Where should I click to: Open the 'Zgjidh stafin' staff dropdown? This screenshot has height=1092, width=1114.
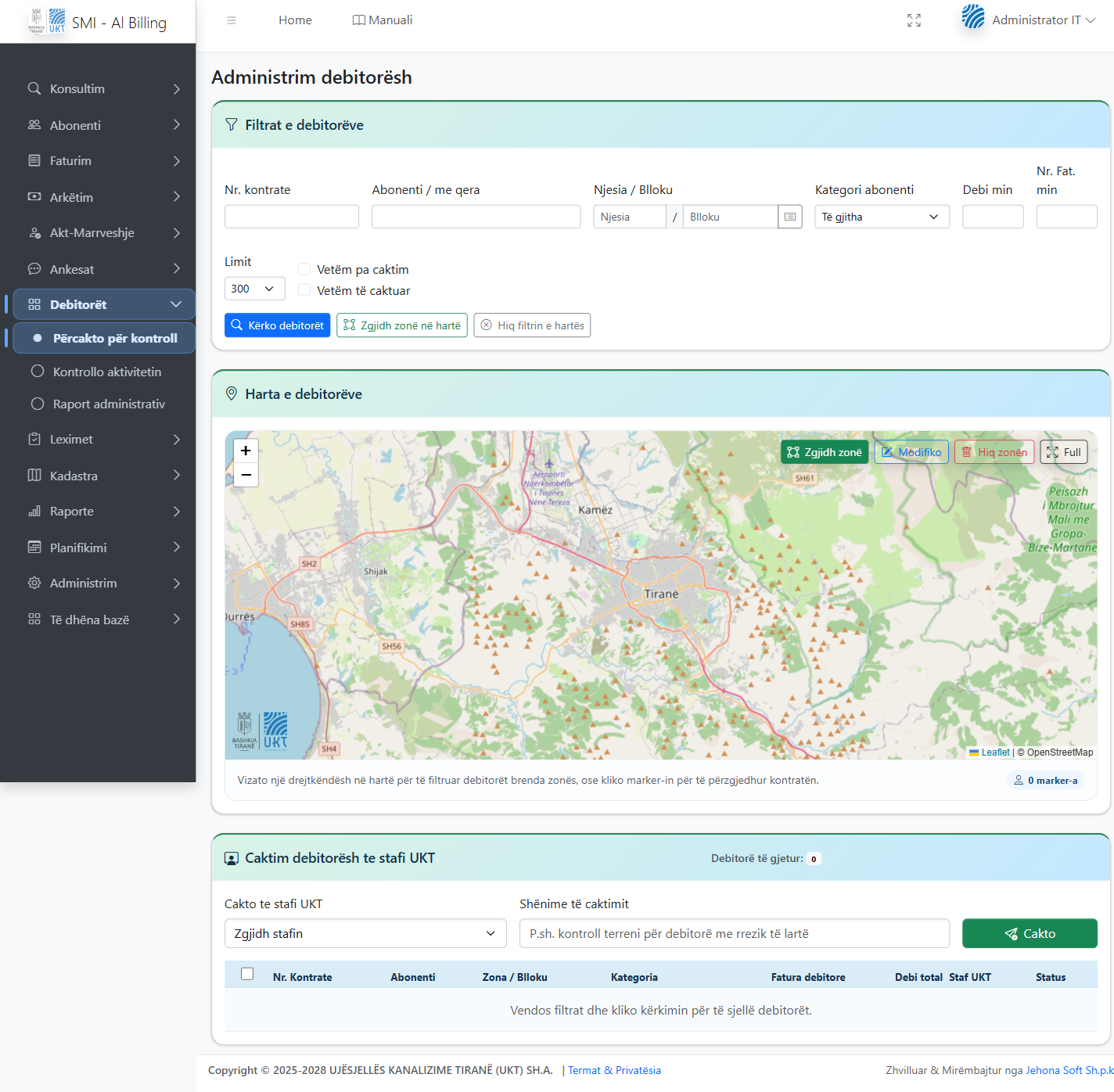365,933
